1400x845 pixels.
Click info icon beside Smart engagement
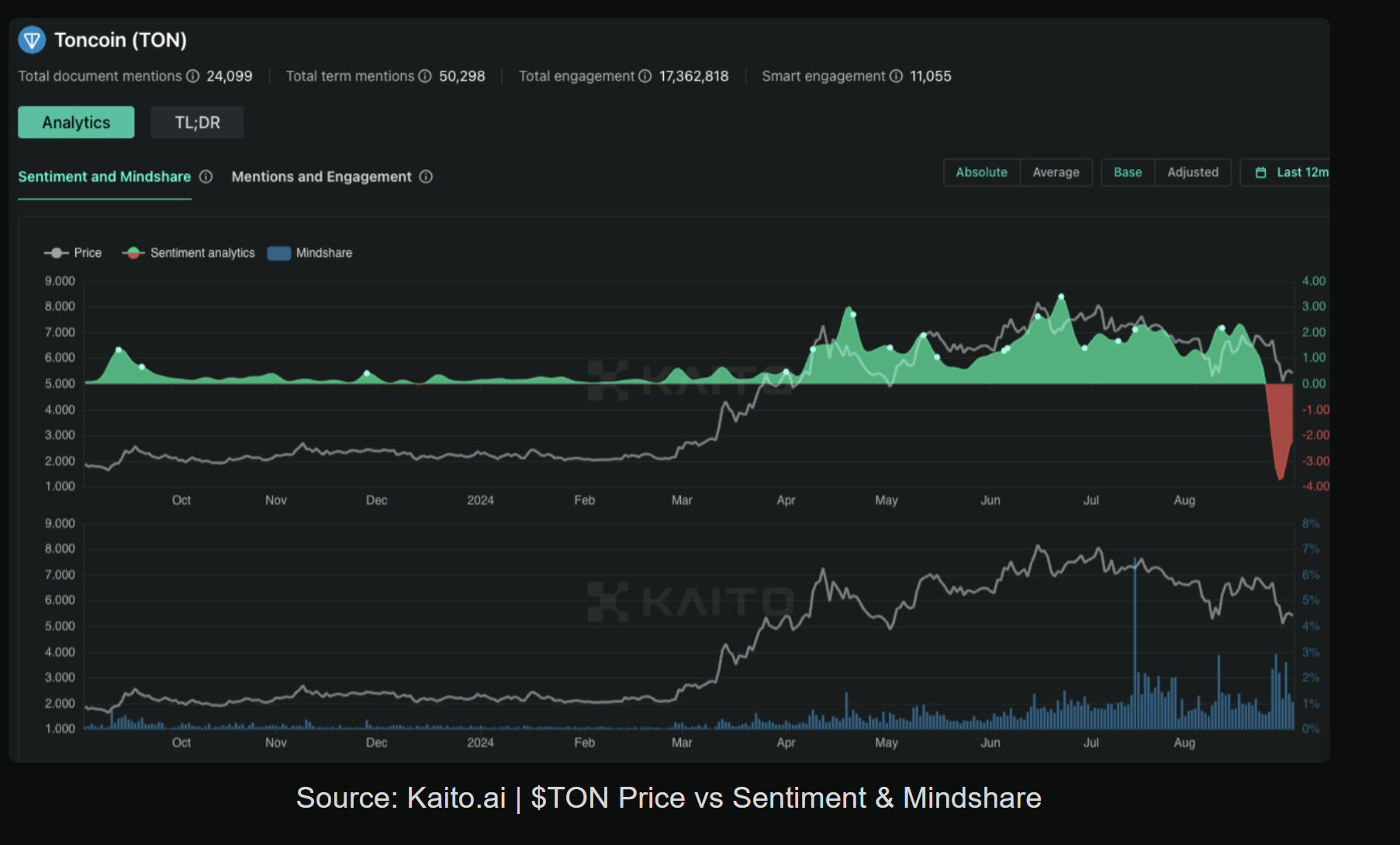tap(896, 76)
